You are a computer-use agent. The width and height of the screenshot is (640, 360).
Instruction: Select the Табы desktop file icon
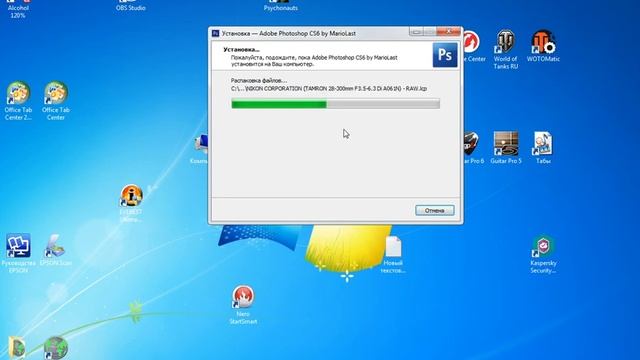(543, 148)
